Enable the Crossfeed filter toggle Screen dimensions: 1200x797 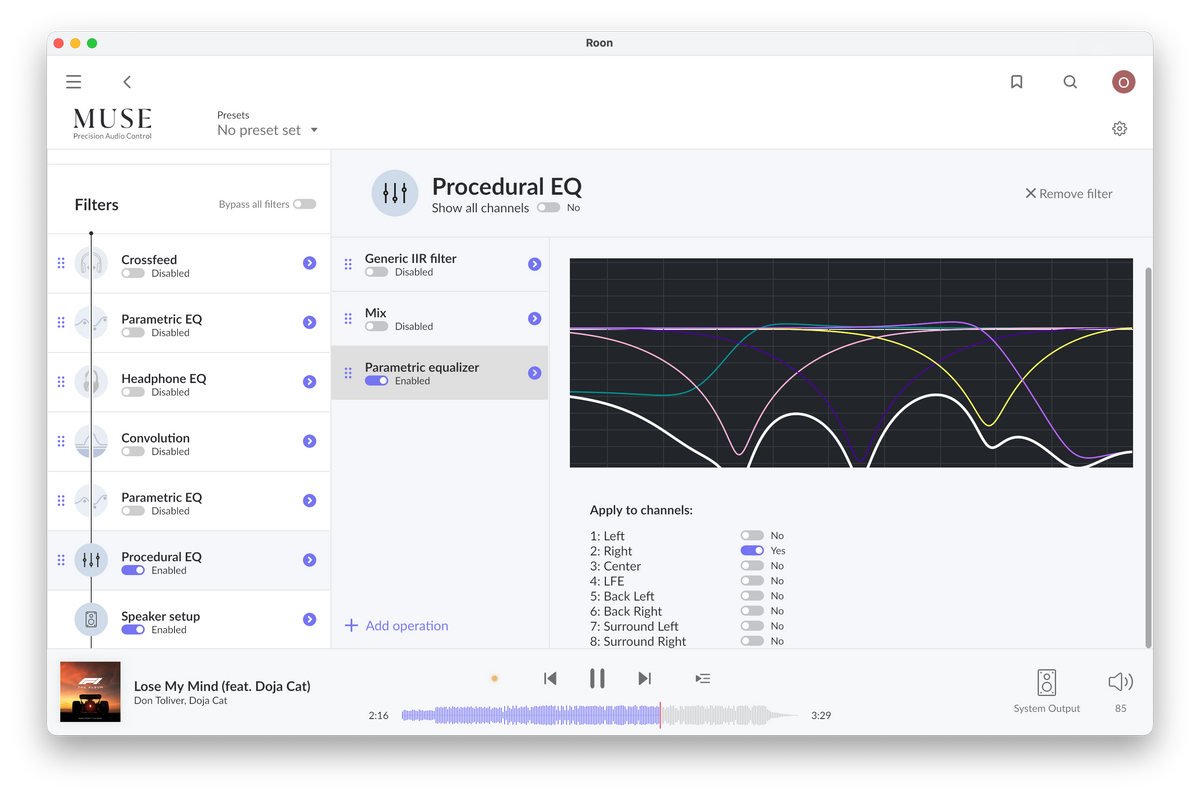click(132, 273)
